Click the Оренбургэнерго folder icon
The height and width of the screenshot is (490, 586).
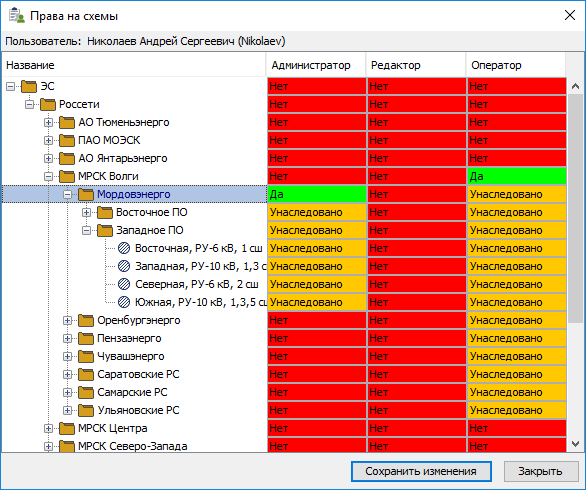click(86, 320)
